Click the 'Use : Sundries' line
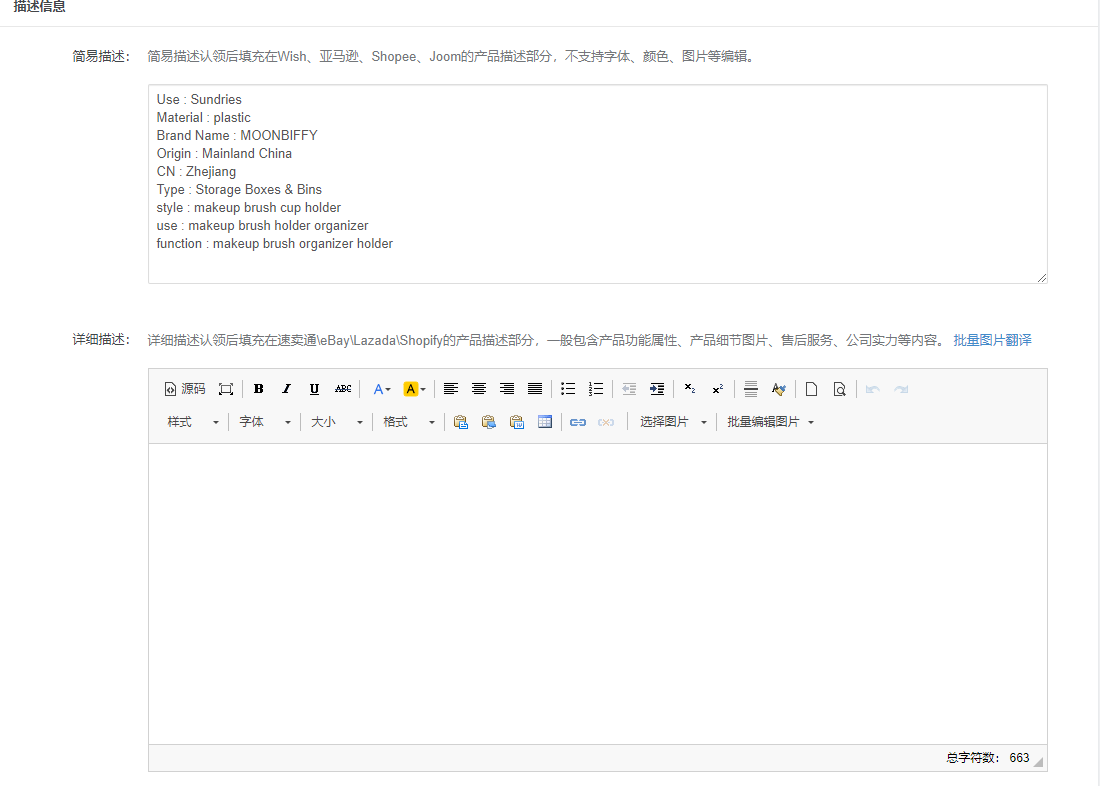The image size is (1100, 786). 199,100
